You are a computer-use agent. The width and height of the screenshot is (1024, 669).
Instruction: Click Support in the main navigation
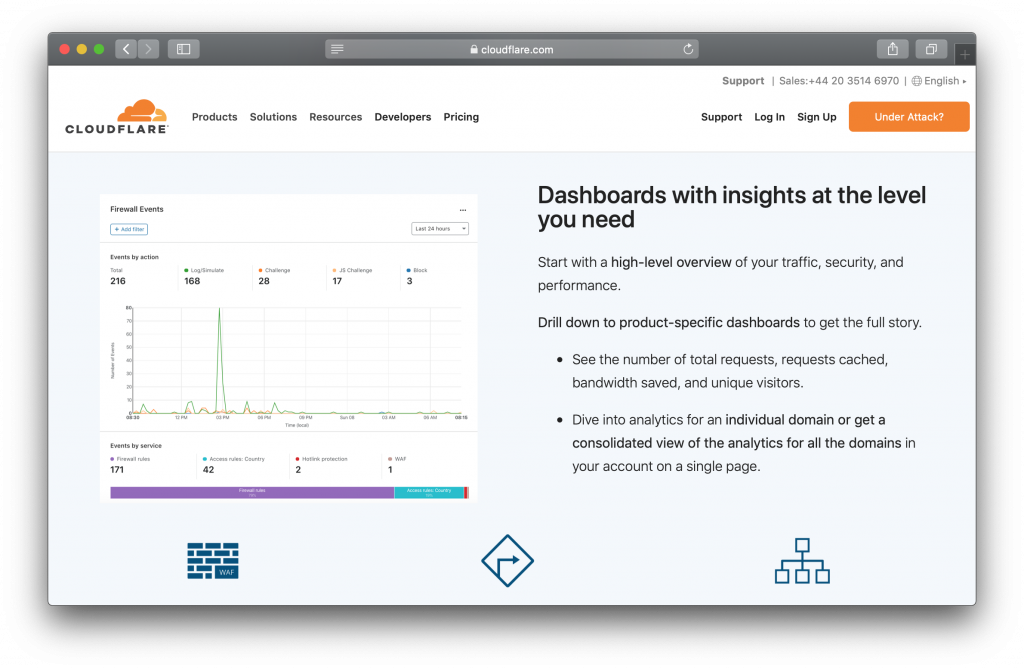[x=722, y=117]
